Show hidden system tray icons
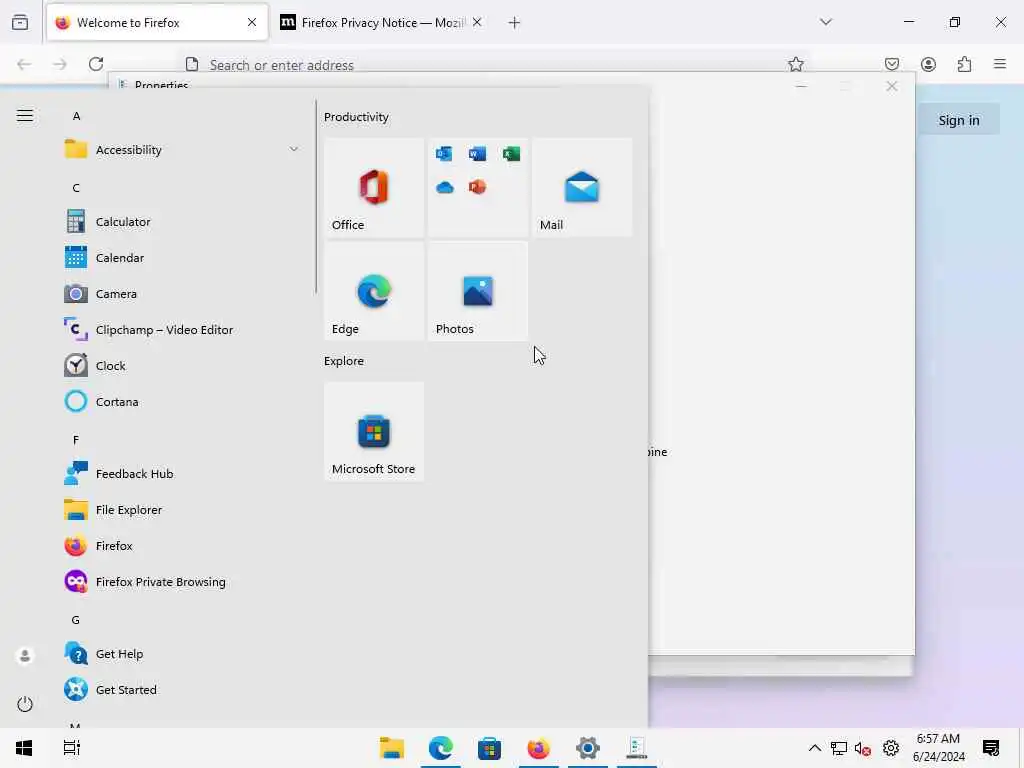 pyautogui.click(x=814, y=748)
